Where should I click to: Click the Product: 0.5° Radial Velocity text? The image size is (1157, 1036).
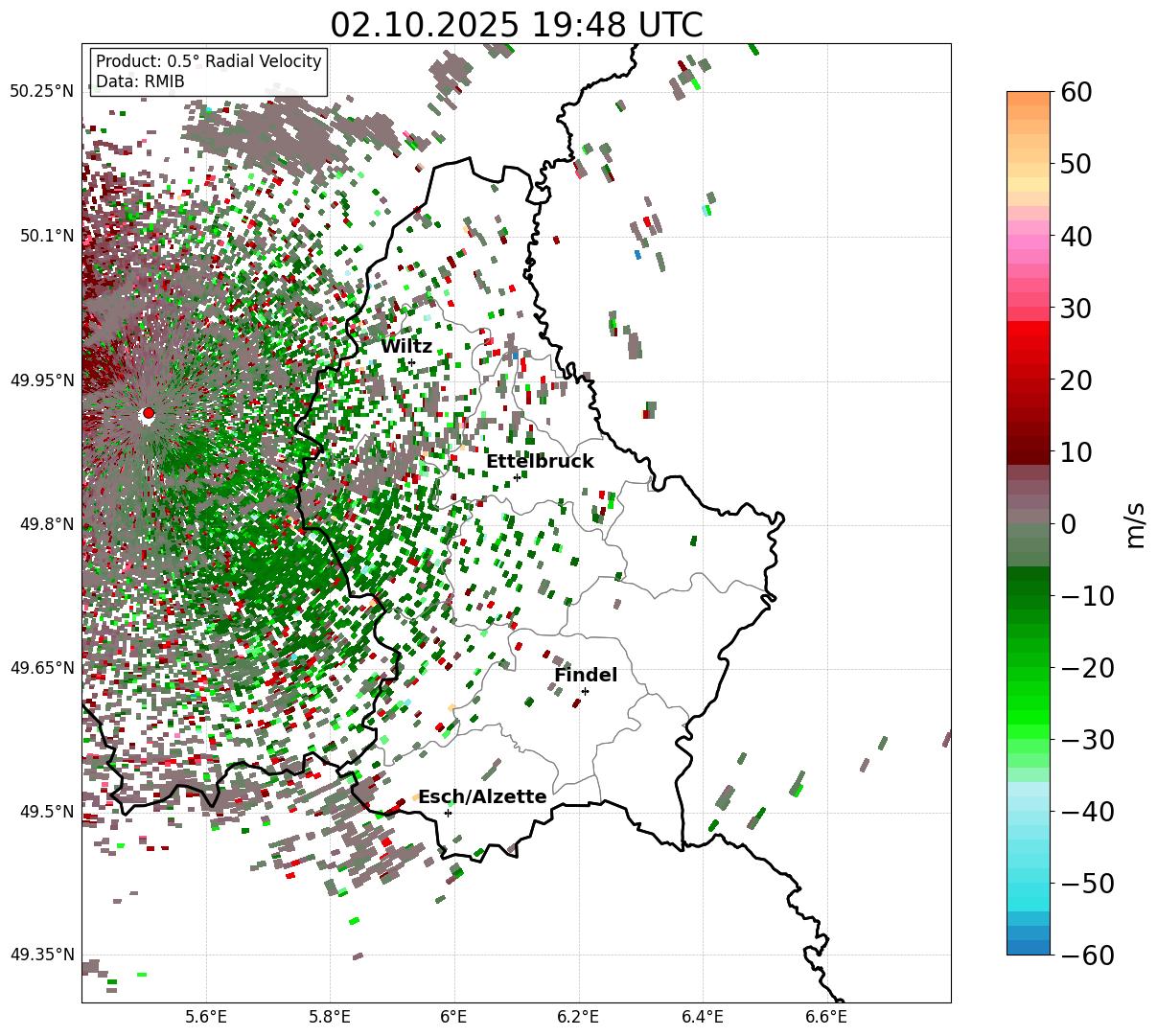209,61
